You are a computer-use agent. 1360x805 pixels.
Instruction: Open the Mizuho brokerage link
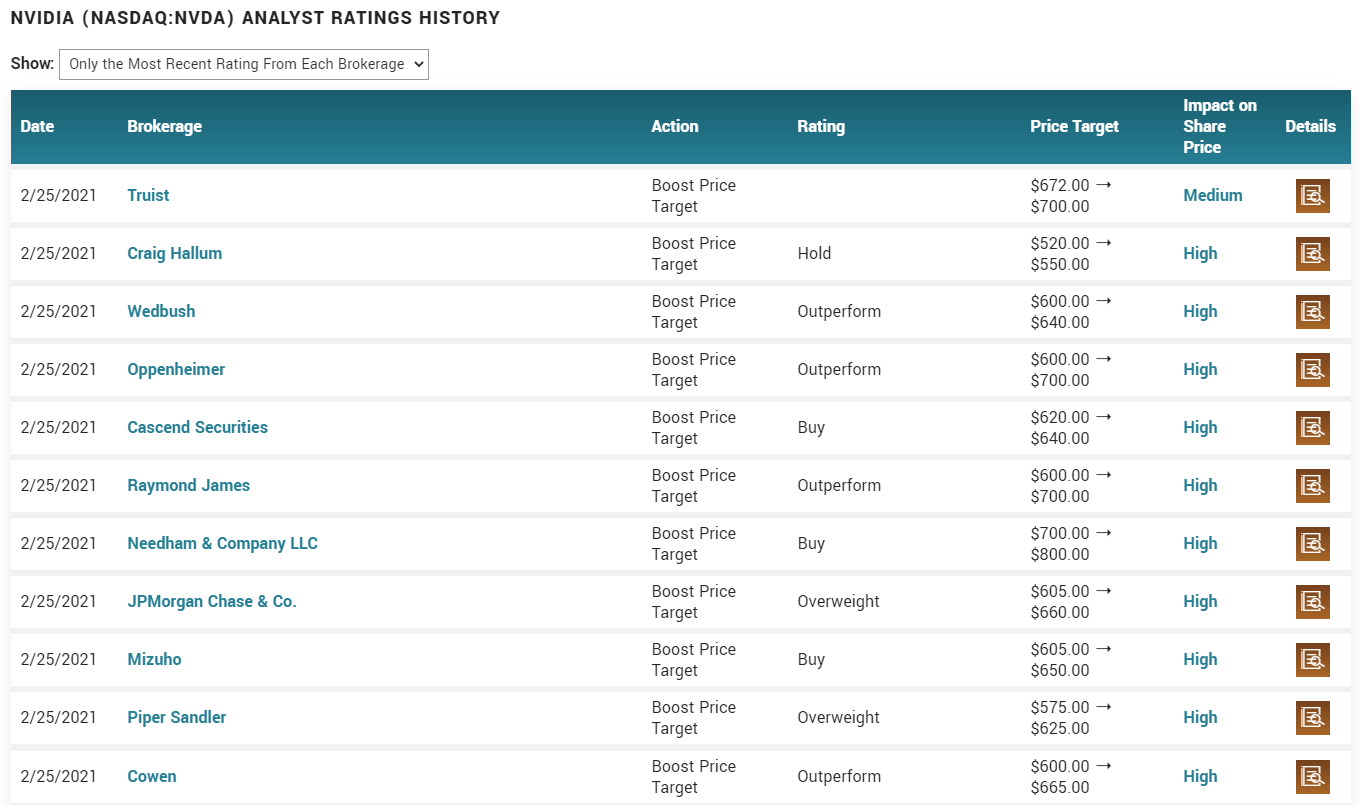point(154,659)
